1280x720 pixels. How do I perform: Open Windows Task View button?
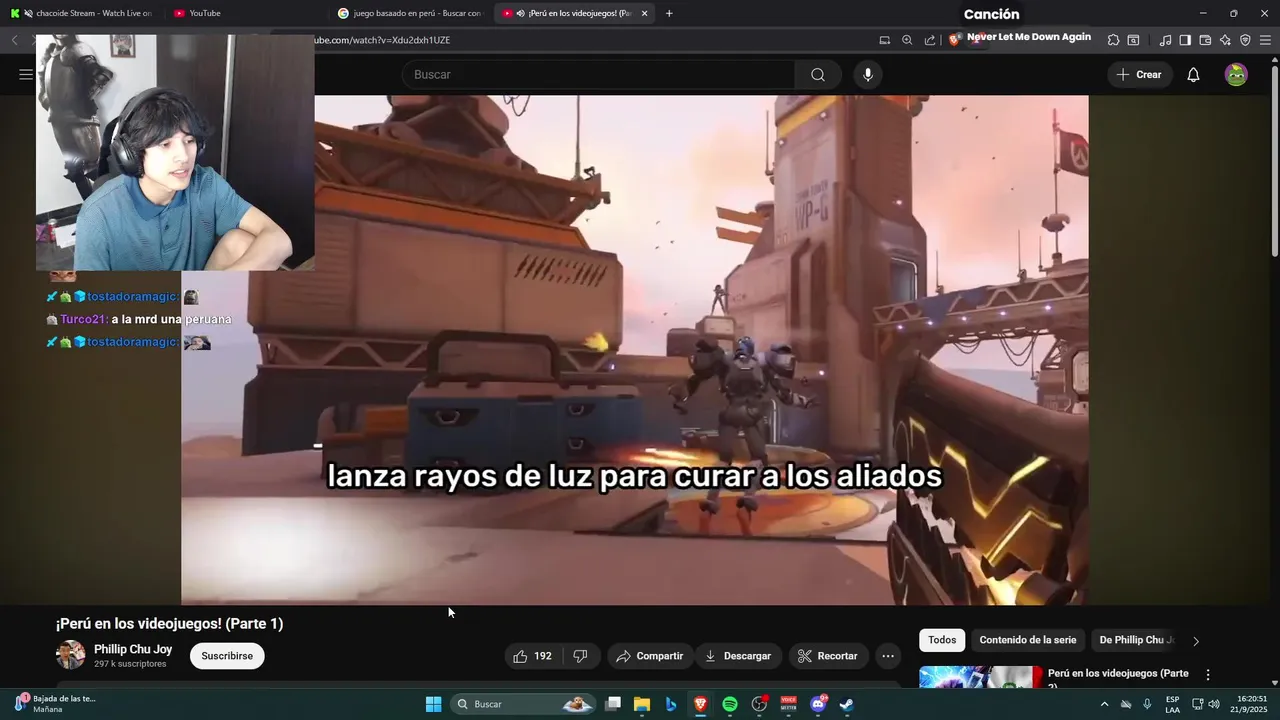pos(613,704)
